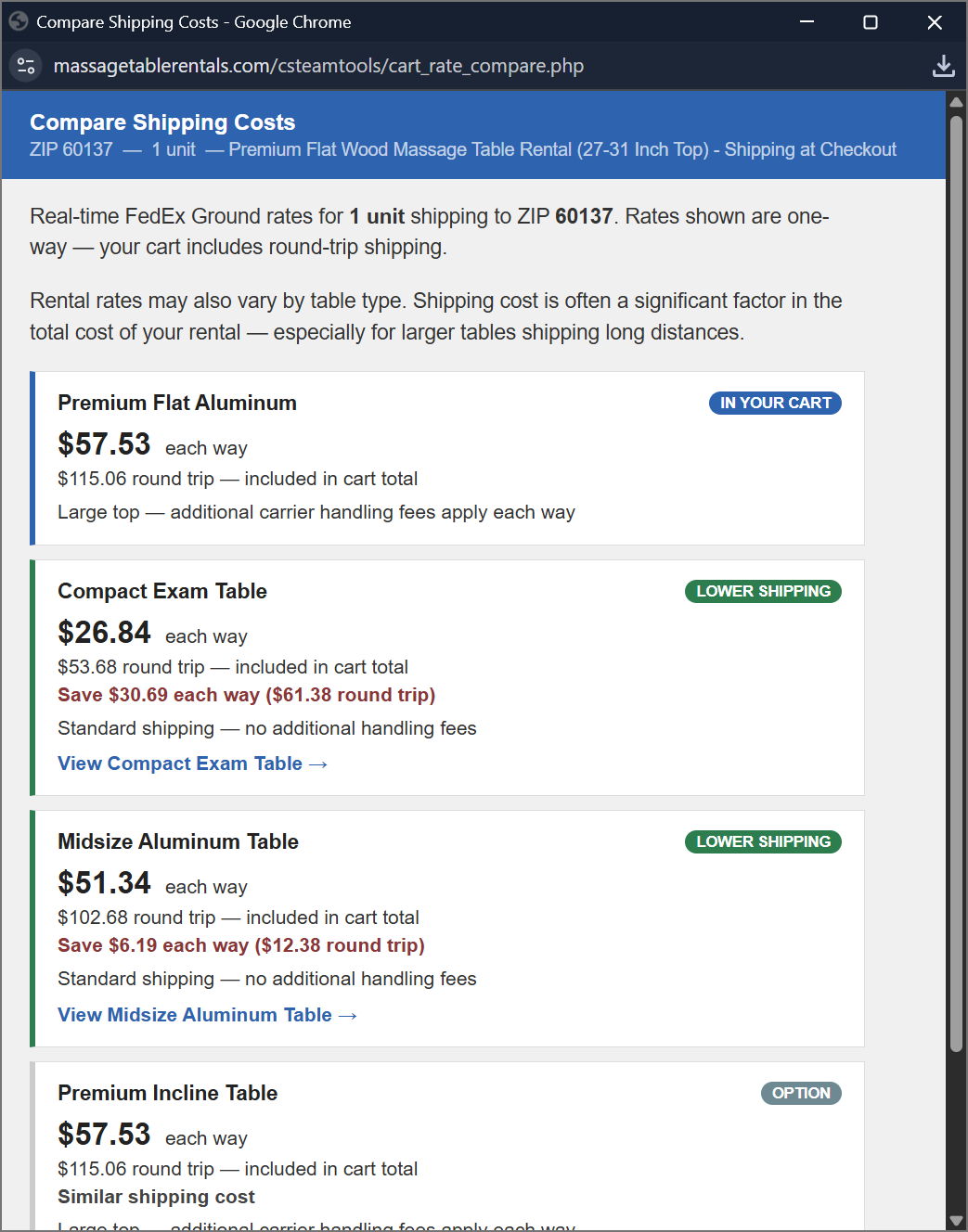
Task: Click the LOWER SHIPPING badge on Compact Exam Table
Action: click(x=763, y=591)
